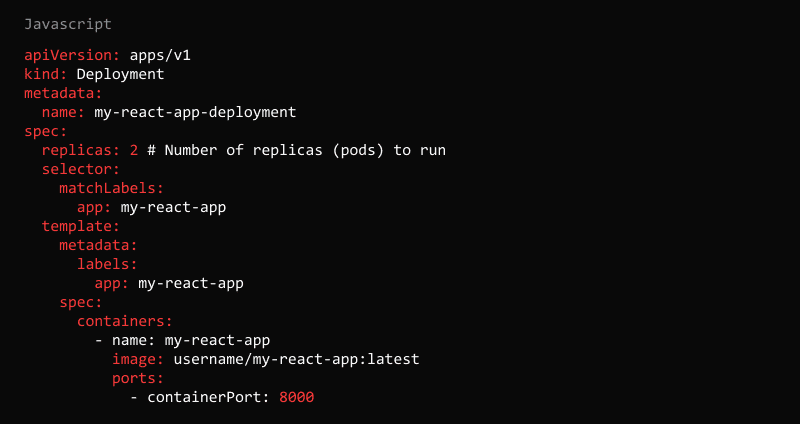
Task: Click the kind key
Action: [45, 74]
